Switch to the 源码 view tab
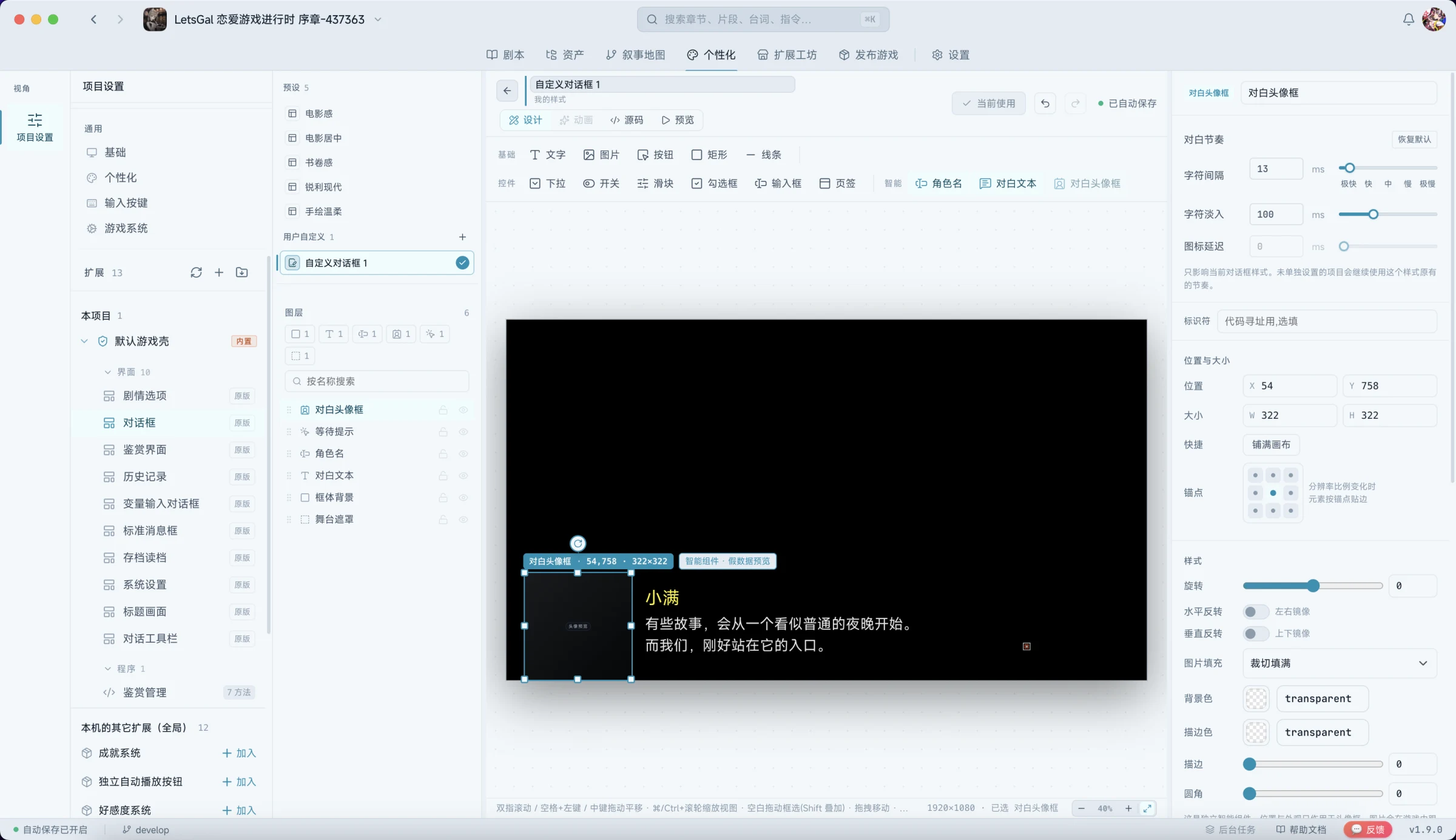1456x840 pixels. [627, 120]
